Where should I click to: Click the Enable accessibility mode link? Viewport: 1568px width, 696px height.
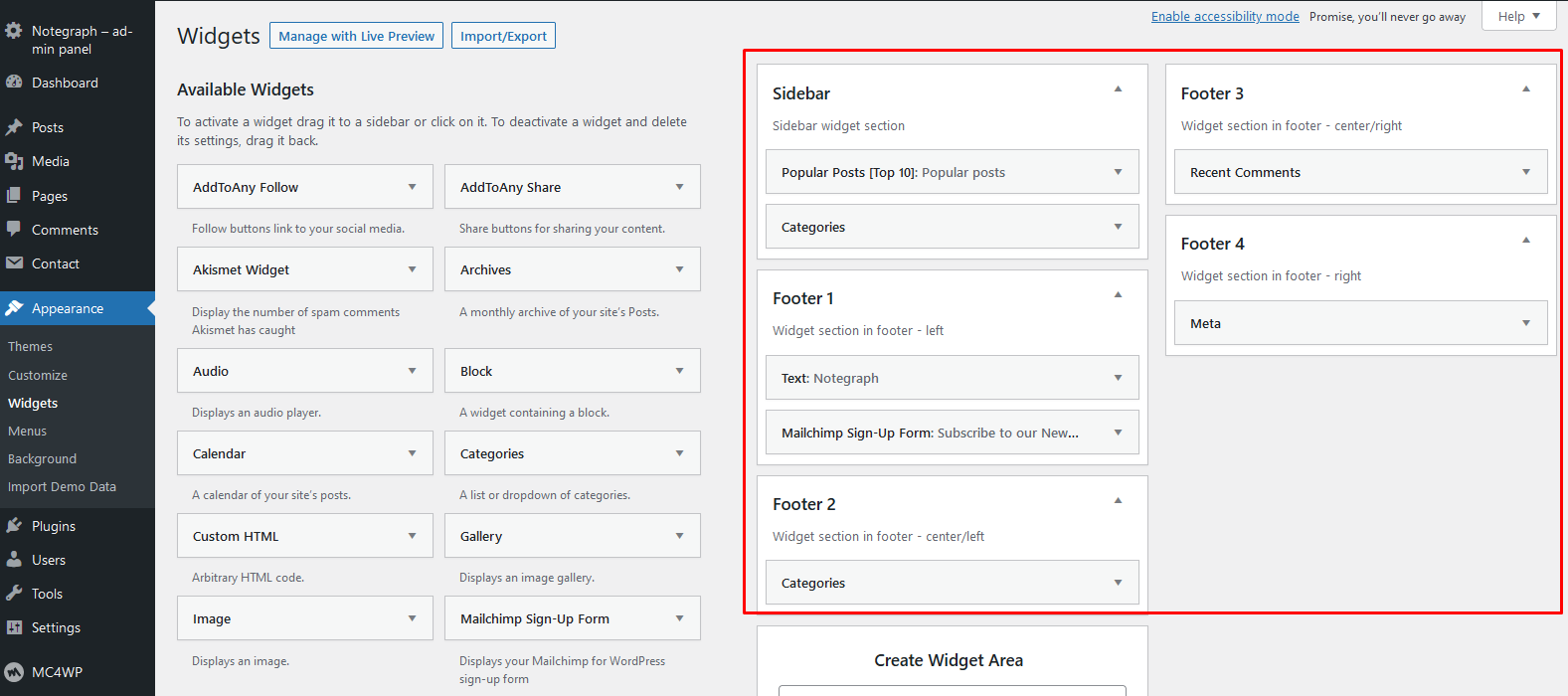tap(1225, 16)
